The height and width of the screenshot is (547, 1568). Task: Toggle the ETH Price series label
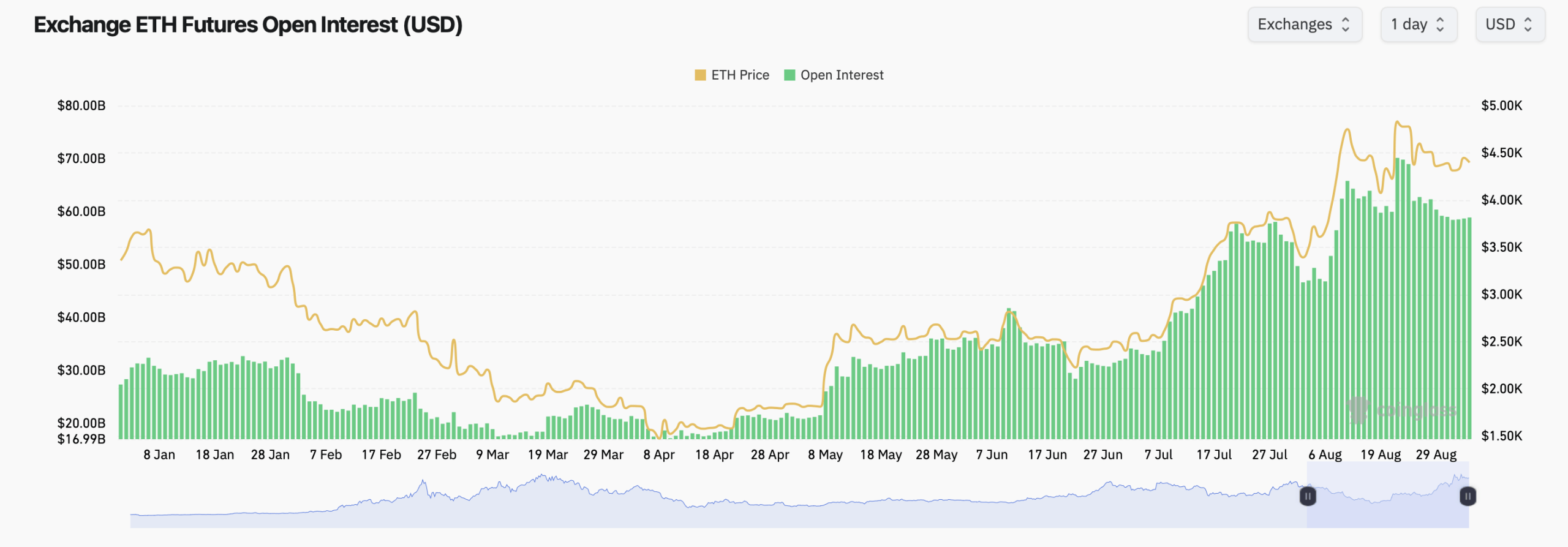pyautogui.click(x=740, y=75)
